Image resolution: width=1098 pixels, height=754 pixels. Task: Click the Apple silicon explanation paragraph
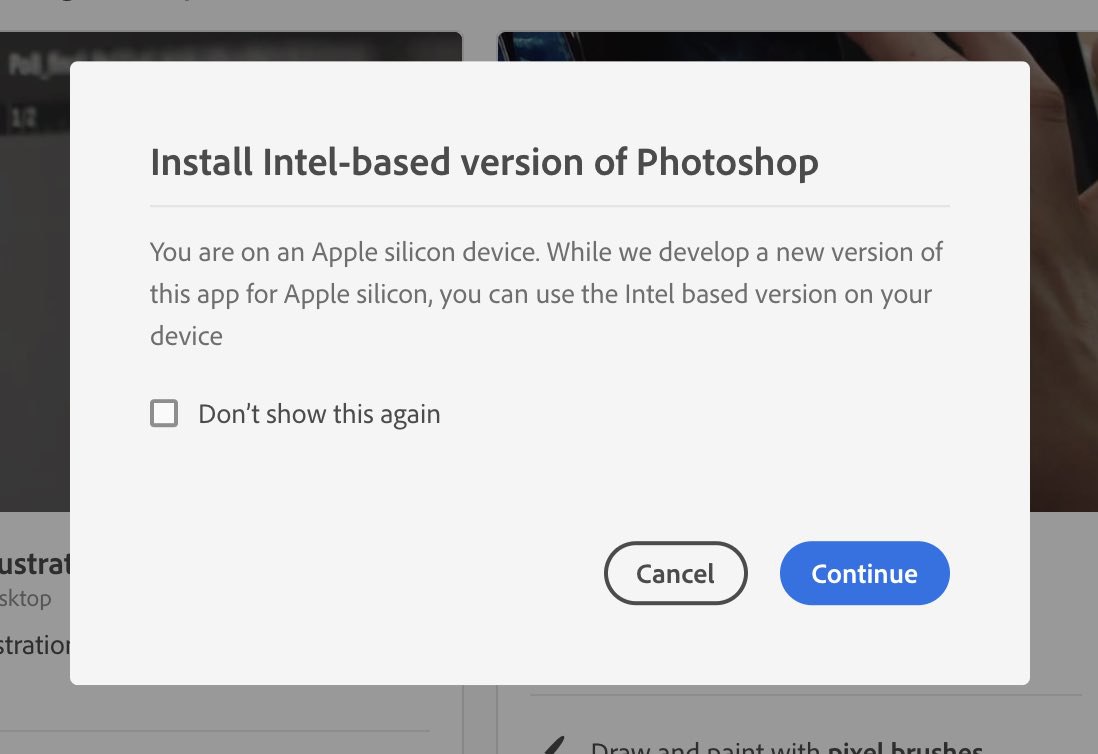coord(546,293)
